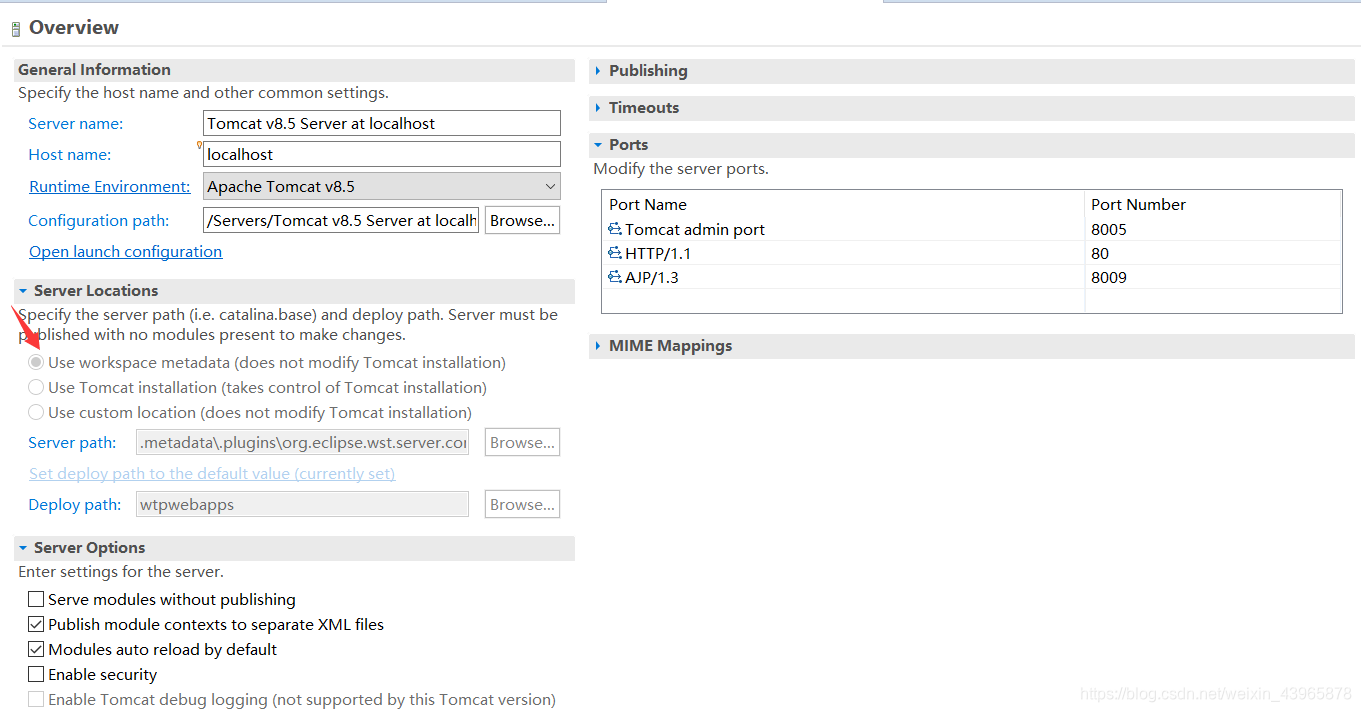This screenshot has width=1361, height=712.
Task: Collapse the Server Options section
Action: pos(23,548)
